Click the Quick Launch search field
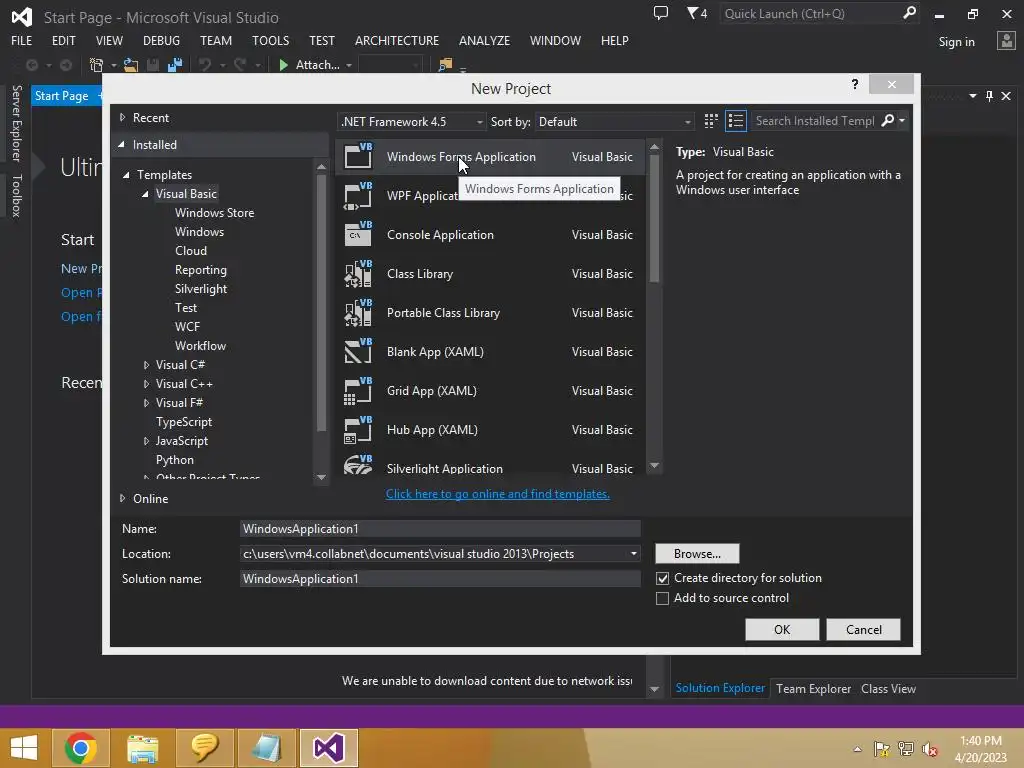 coord(810,13)
